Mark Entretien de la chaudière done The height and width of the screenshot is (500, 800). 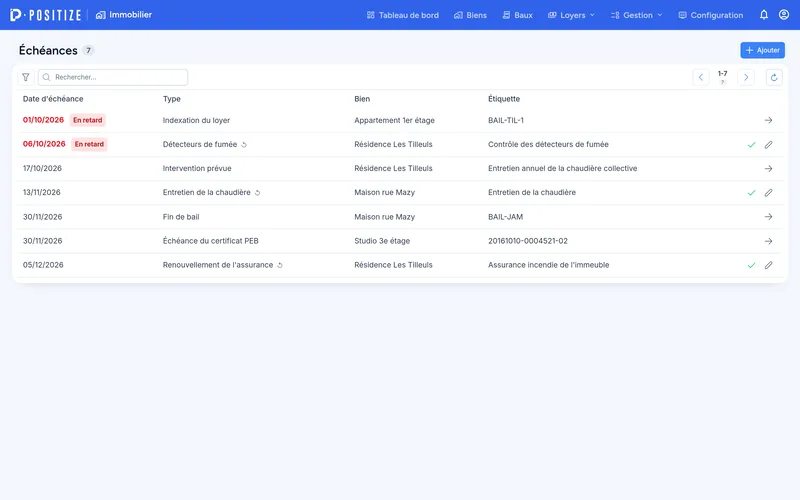tap(752, 193)
